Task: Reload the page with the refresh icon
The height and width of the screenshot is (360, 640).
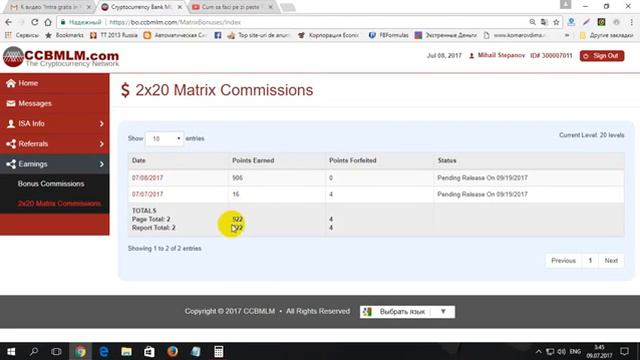Action: click(35, 22)
